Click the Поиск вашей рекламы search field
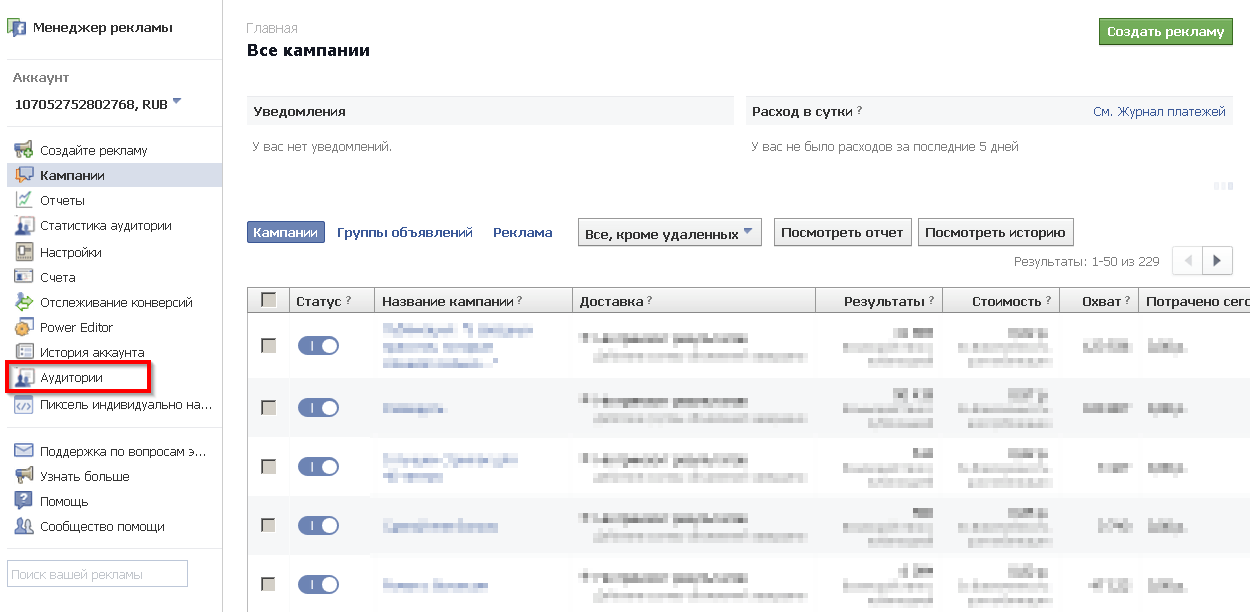Image resolution: width=1250 pixels, height=612 pixels. [x=97, y=574]
